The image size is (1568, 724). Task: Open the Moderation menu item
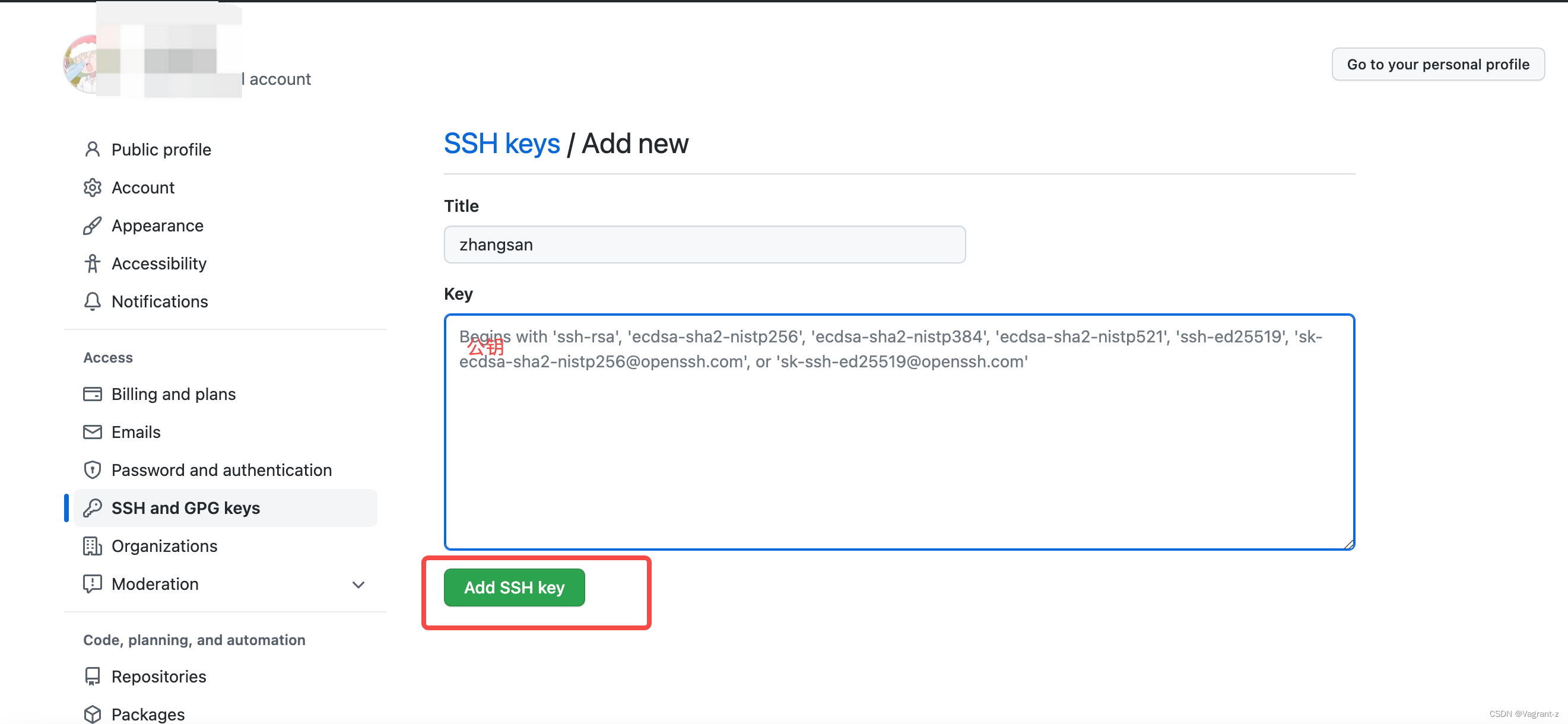[155, 584]
